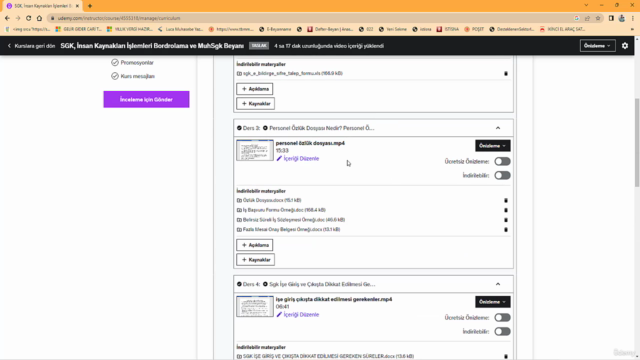Screen dimensions: 640x360
Task: Collapse Ders 4 with its chevron
Action: tap(498, 284)
